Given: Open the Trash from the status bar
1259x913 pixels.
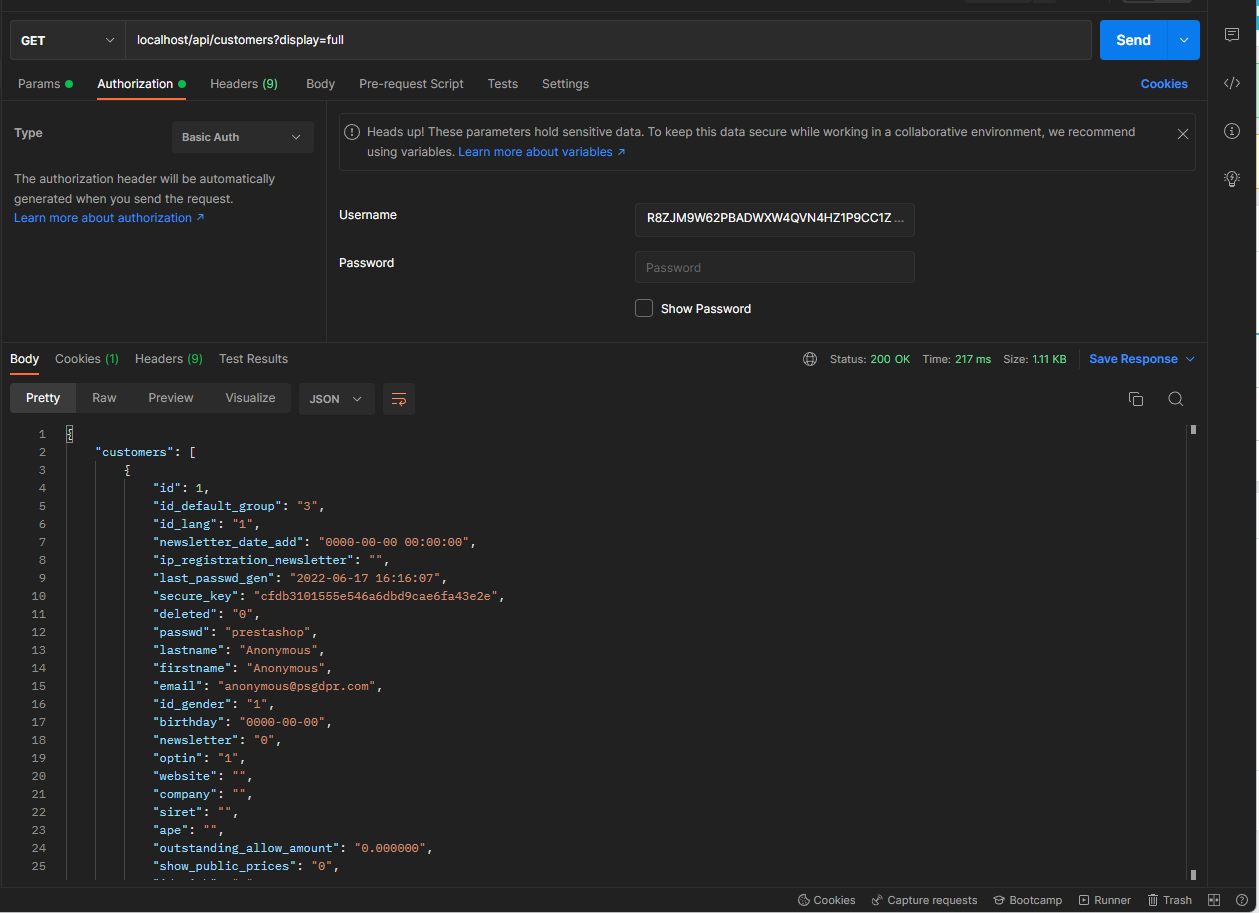Looking at the screenshot, I should point(1169,899).
